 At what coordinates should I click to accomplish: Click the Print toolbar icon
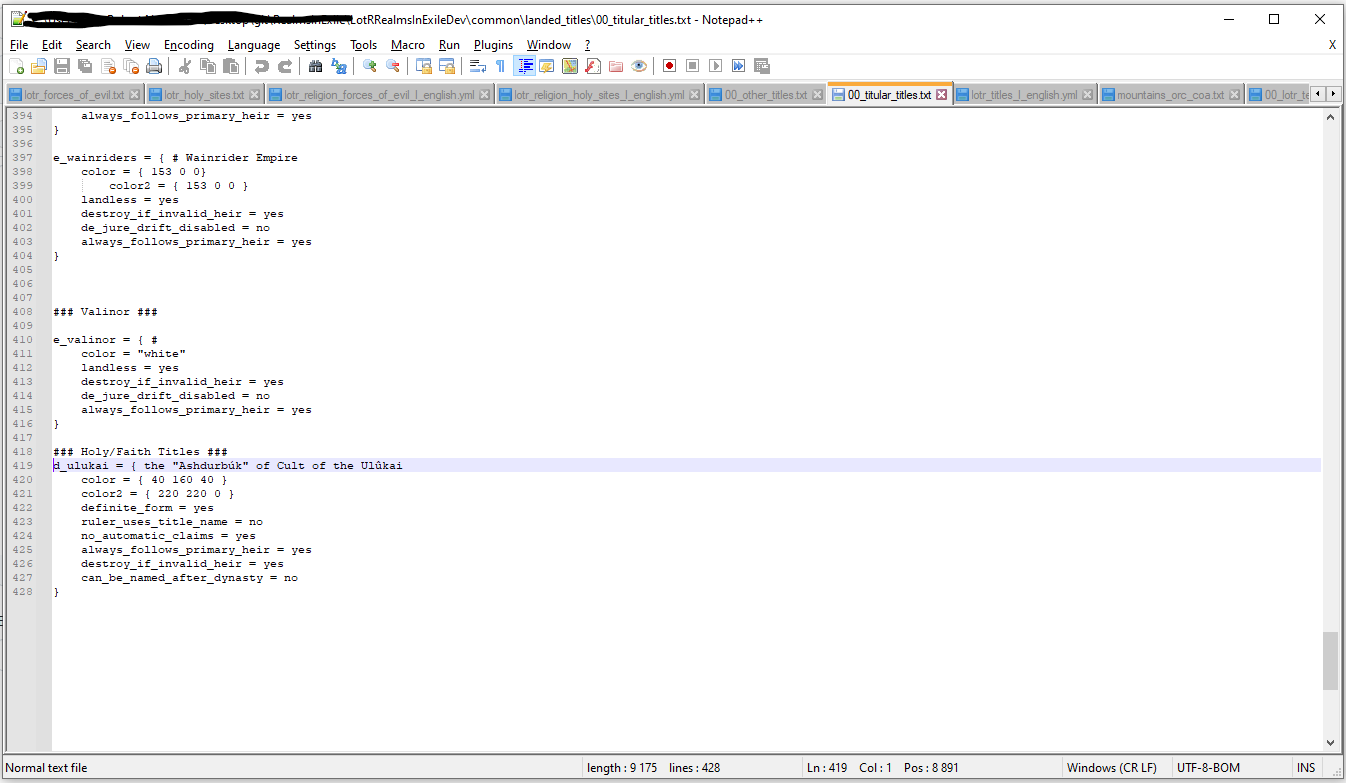click(154, 66)
